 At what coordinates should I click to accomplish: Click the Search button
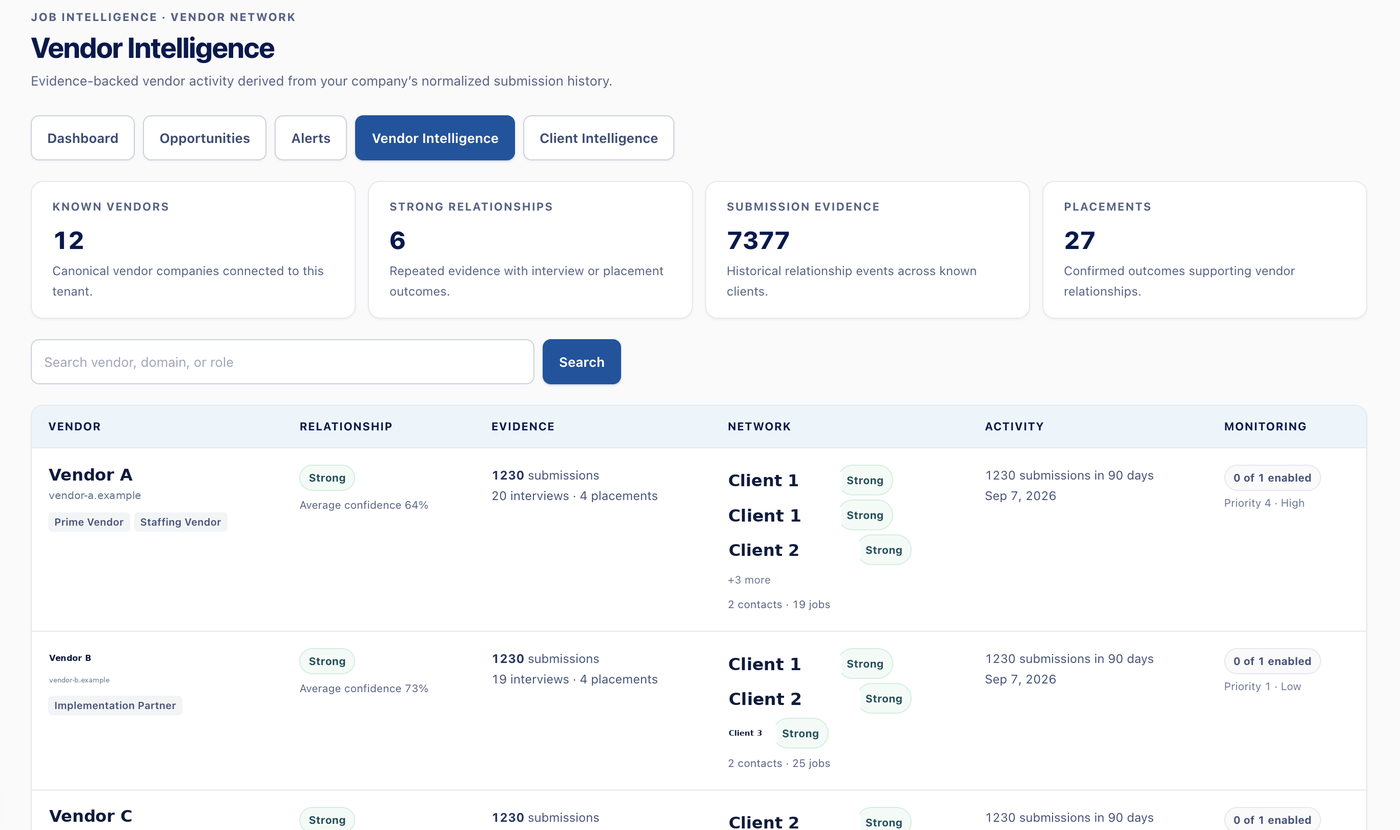coord(582,362)
